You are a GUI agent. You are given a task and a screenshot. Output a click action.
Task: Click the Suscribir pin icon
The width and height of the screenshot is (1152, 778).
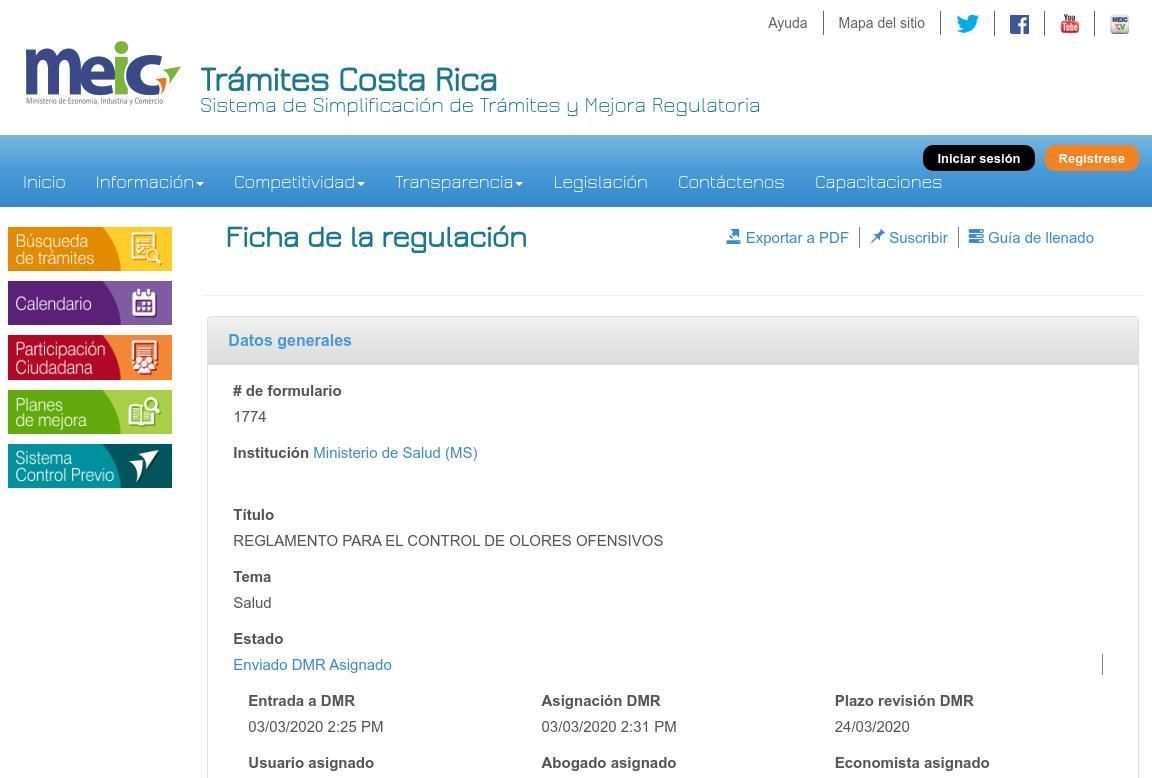pyautogui.click(x=877, y=237)
